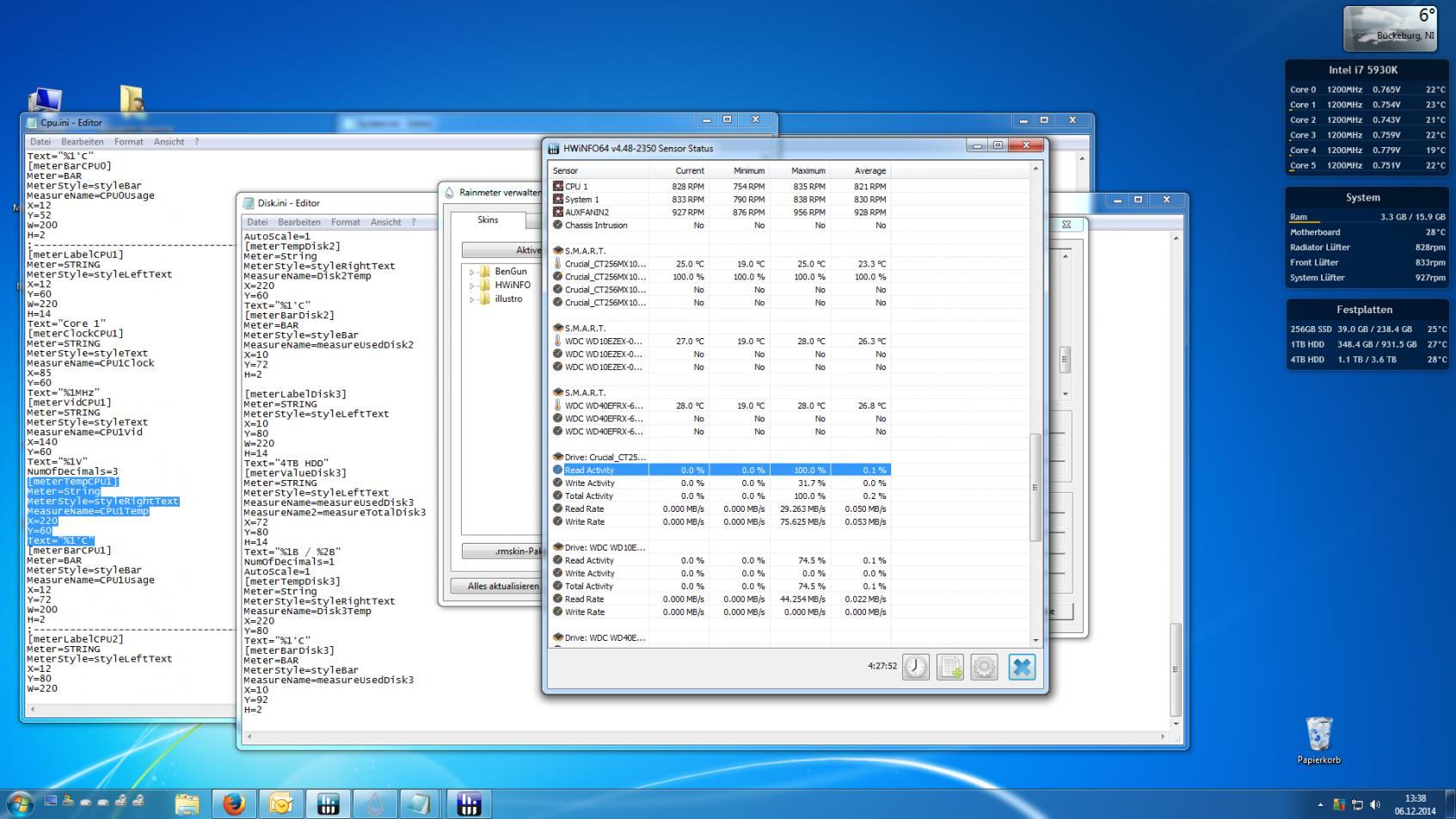The height and width of the screenshot is (819, 1456).
Task: Click HWiNFO sensor list scroll-up arrow
Action: (x=1035, y=169)
